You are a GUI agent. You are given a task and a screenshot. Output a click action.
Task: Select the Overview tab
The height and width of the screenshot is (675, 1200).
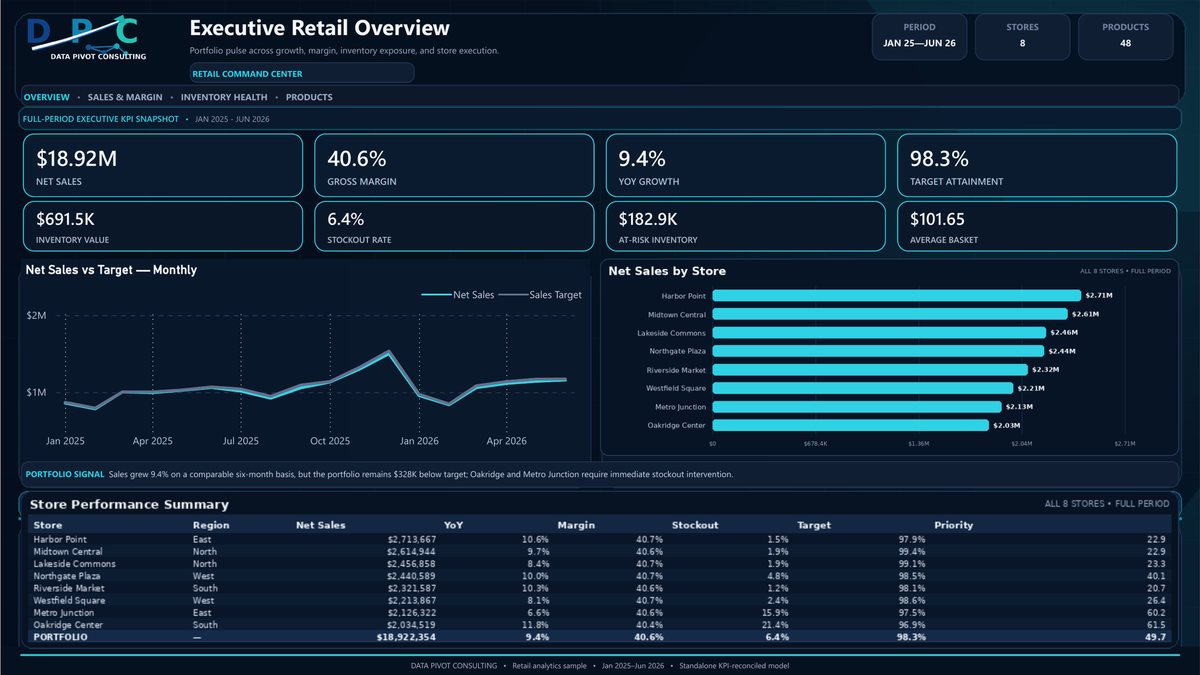pyautogui.click(x=46, y=97)
